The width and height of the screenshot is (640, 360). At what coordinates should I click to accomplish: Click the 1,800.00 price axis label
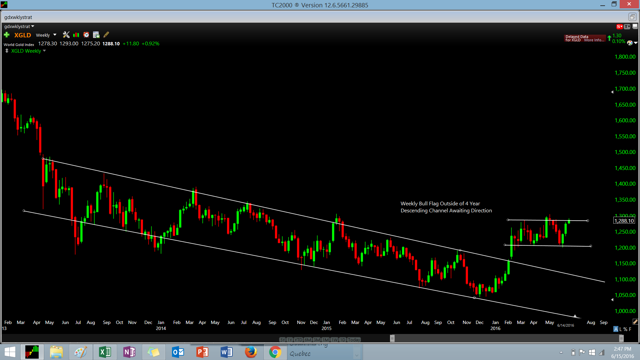[x=625, y=57]
